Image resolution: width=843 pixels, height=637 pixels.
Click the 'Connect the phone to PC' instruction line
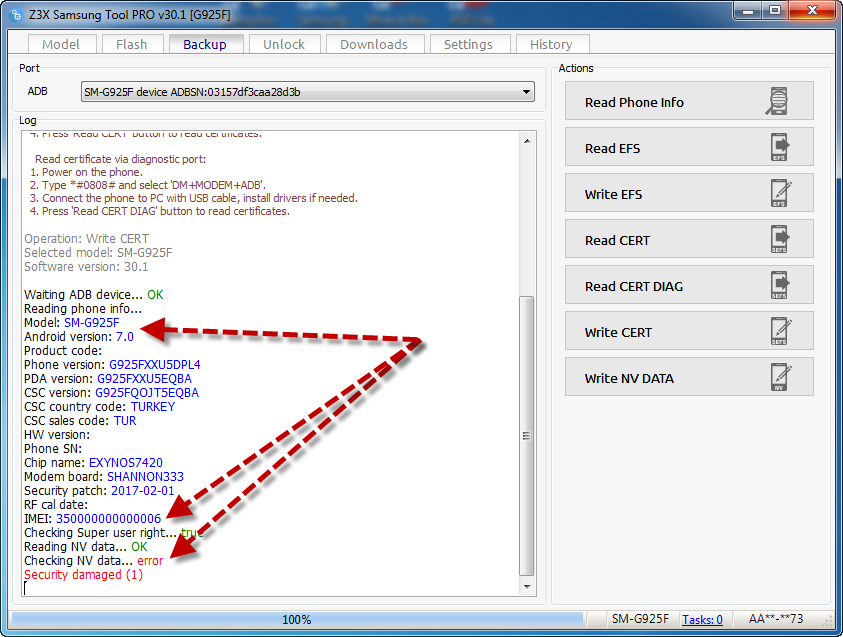194,198
